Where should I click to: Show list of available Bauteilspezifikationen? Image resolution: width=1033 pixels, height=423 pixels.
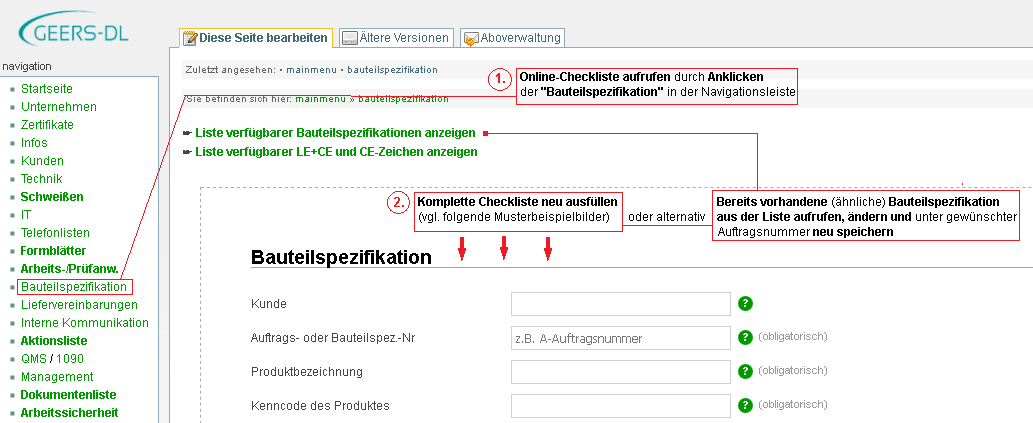tap(335, 132)
